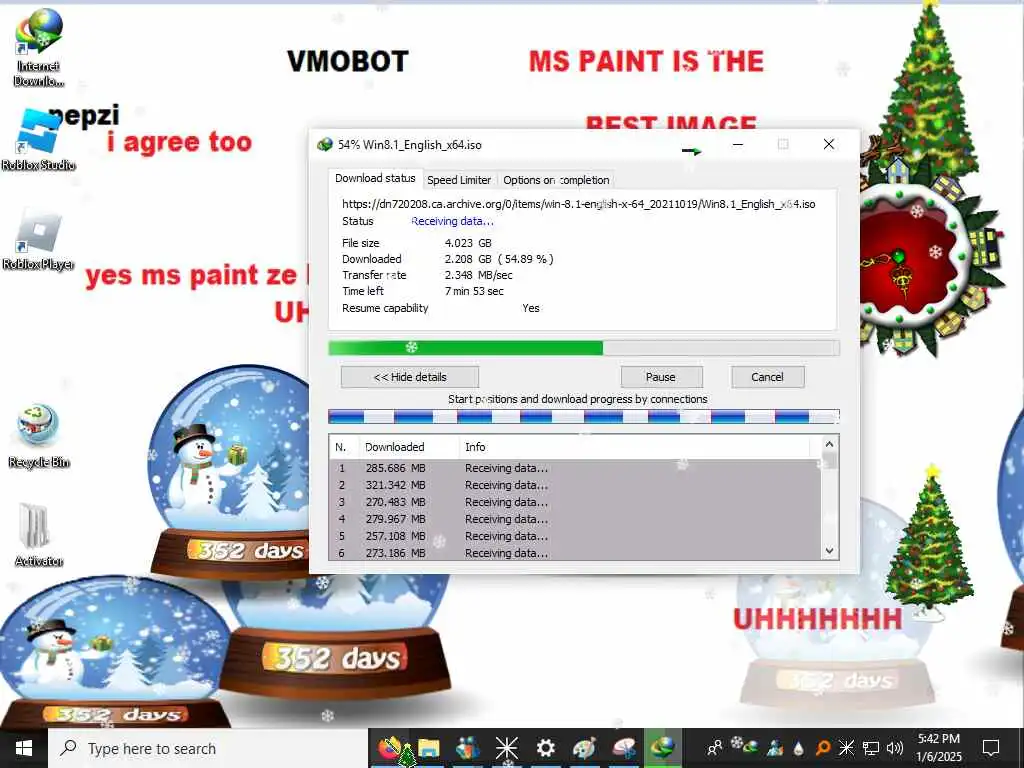This screenshot has width=1024, height=768.
Task: Click the Type here to search box
Action: pos(208,748)
